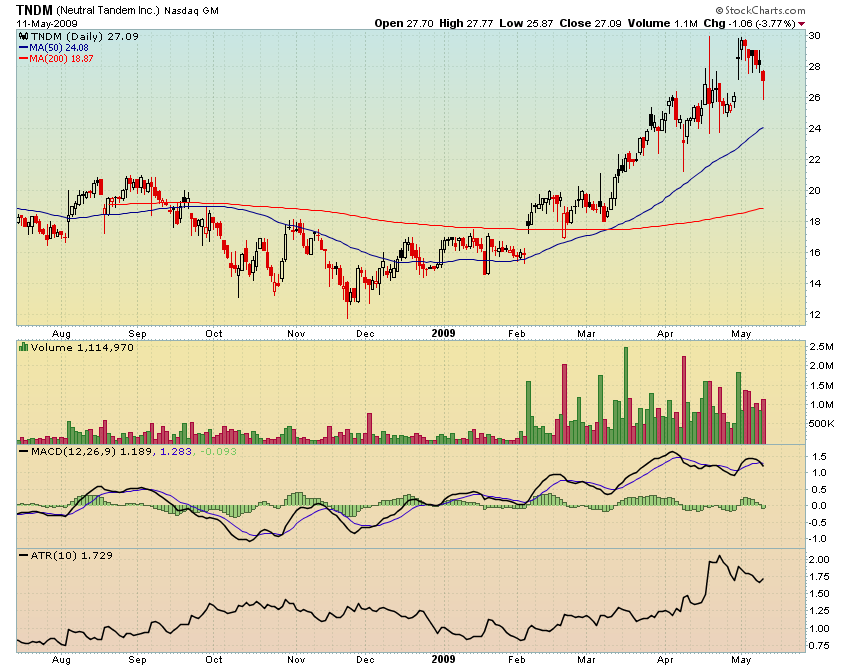The height and width of the screenshot is (668, 850).
Task: Click the tallest green volume bar in March
Action: (626, 395)
